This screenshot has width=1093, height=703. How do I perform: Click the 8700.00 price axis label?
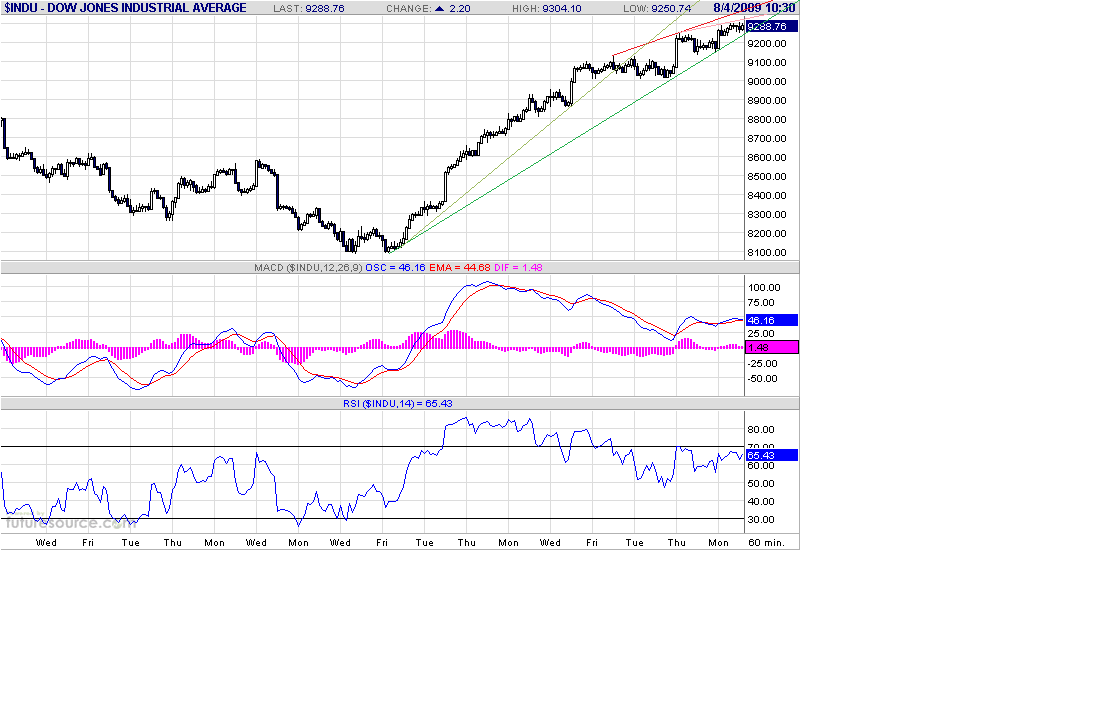pyautogui.click(x=767, y=139)
